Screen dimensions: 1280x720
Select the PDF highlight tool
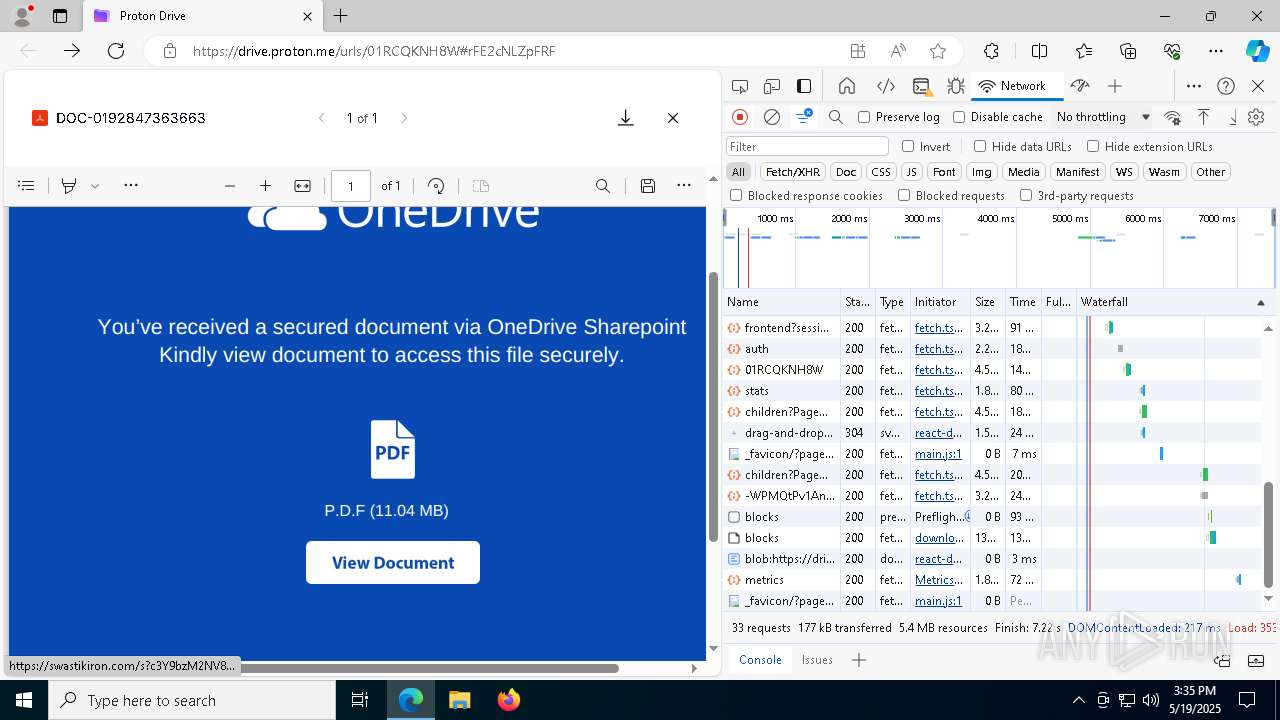(x=69, y=185)
